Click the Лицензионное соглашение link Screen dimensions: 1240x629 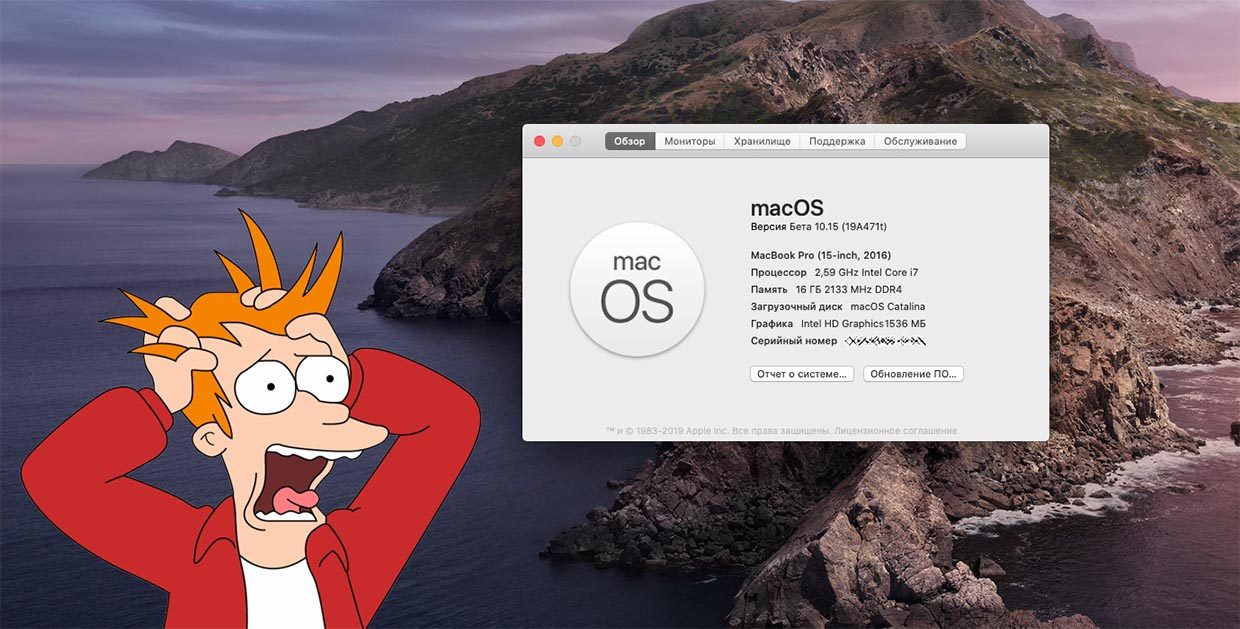(x=895, y=431)
